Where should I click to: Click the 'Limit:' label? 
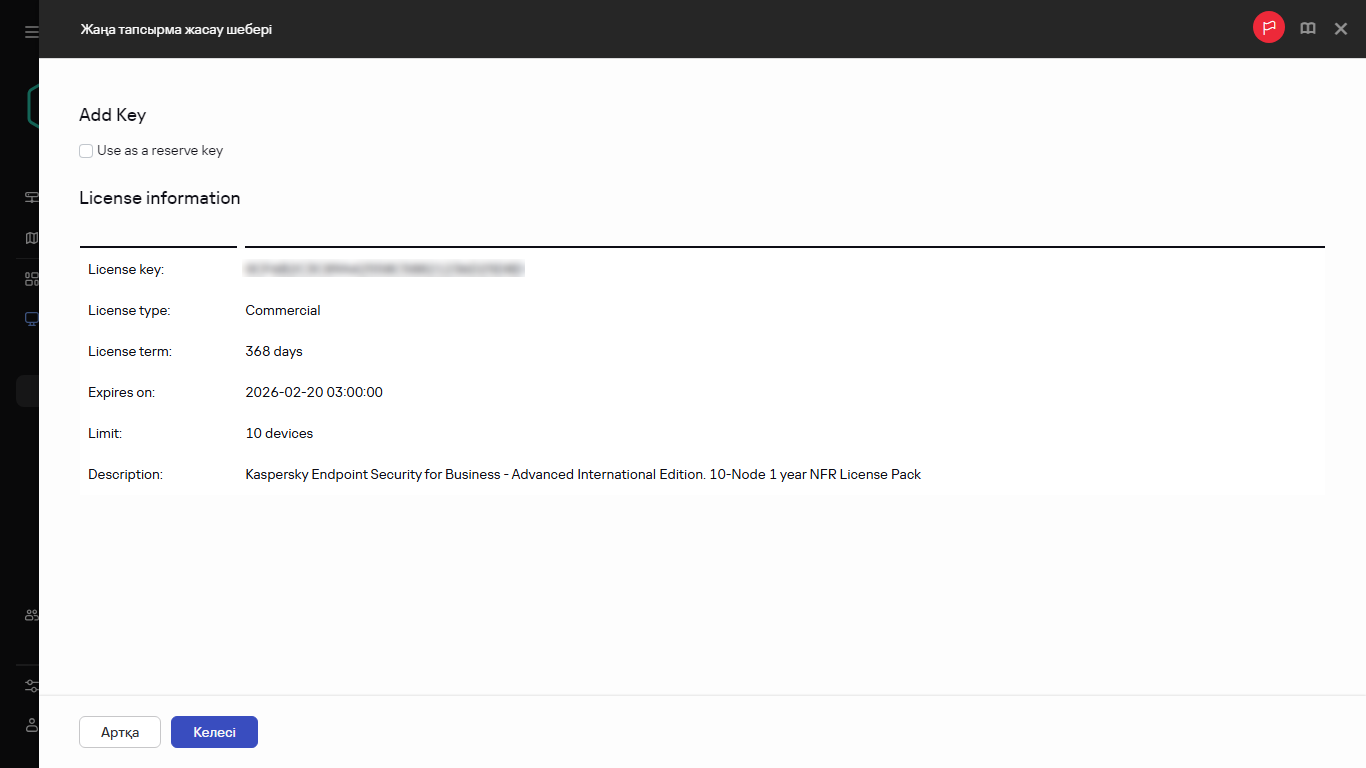point(105,433)
